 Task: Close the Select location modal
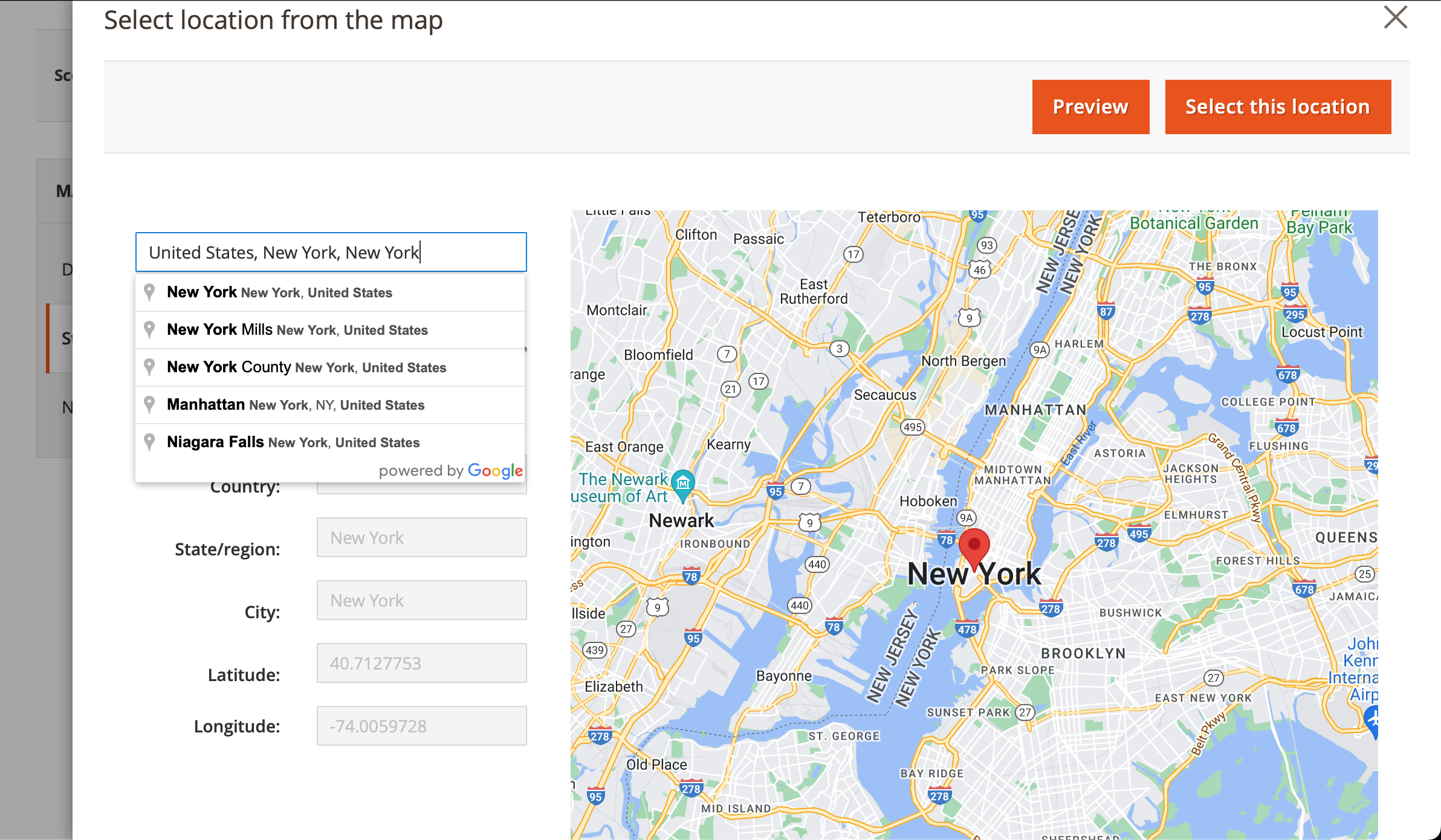coord(1396,18)
